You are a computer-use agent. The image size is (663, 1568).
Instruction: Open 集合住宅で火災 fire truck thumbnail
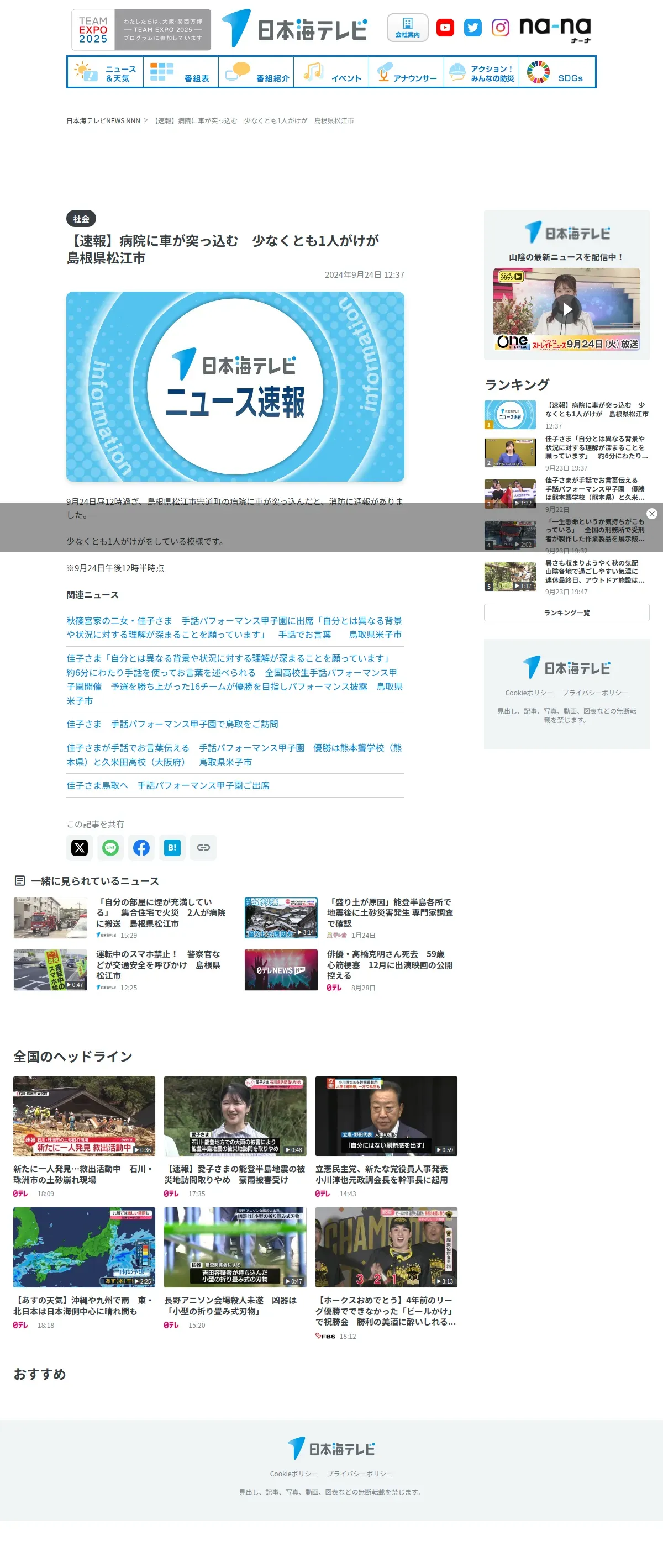point(50,917)
